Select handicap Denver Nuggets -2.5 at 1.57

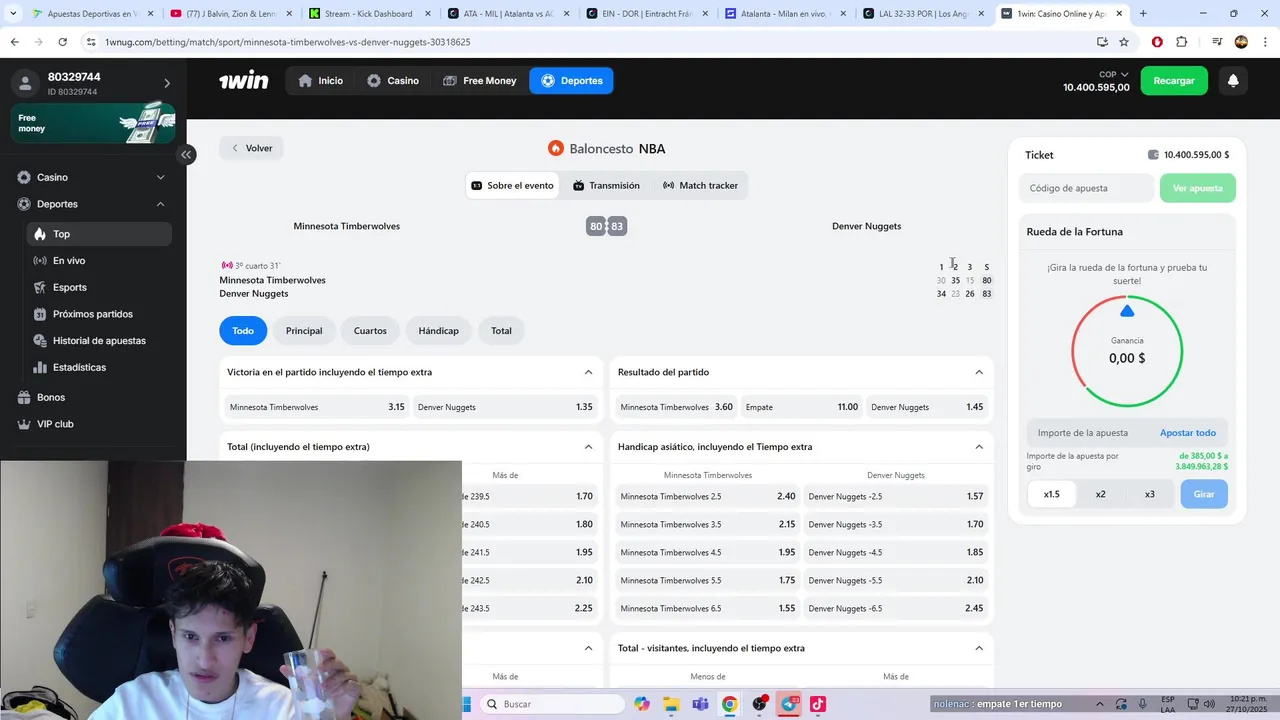(896, 496)
